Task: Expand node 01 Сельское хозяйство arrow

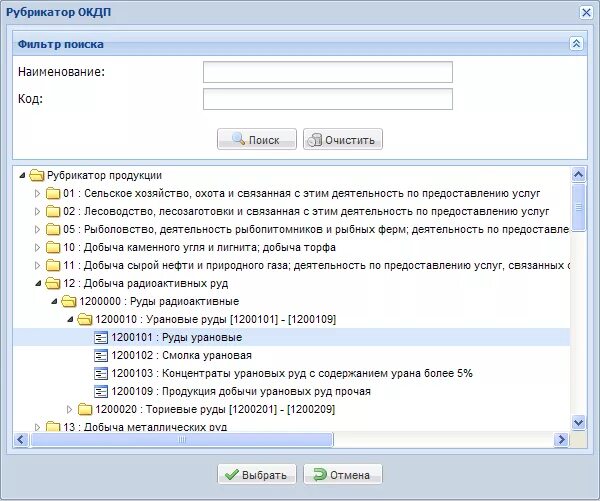Action: pyautogui.click(x=38, y=193)
